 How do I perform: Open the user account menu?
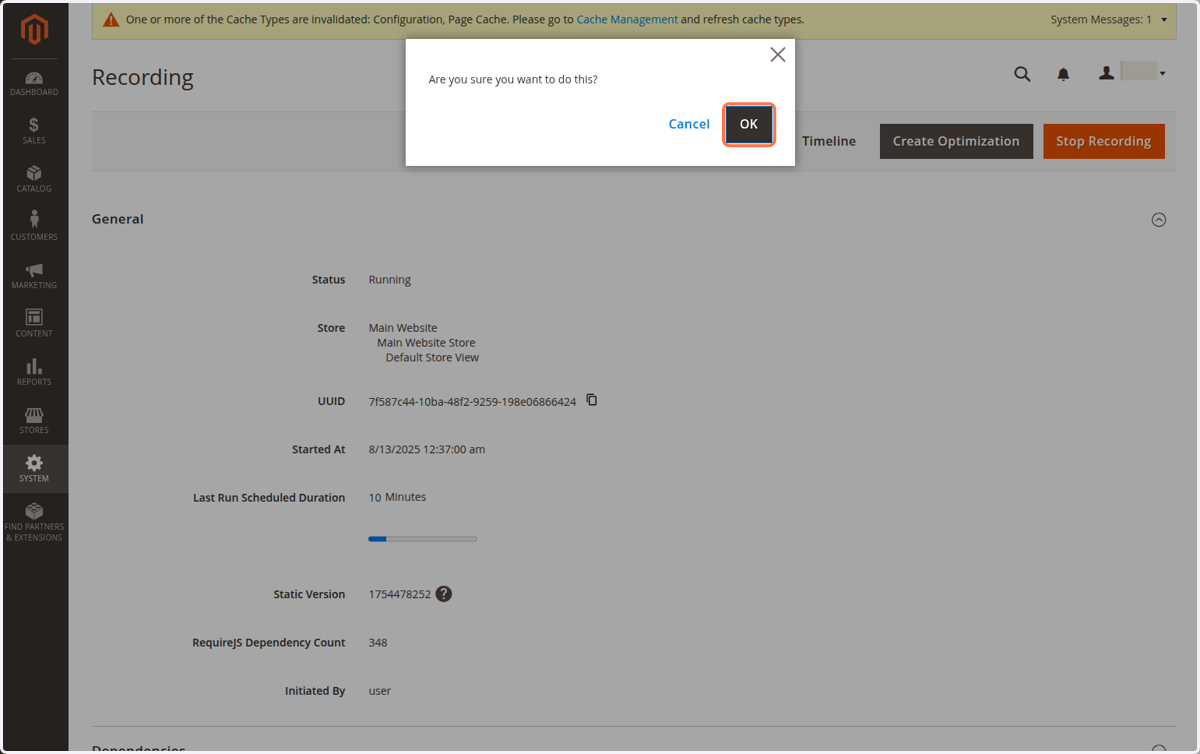click(x=1133, y=73)
